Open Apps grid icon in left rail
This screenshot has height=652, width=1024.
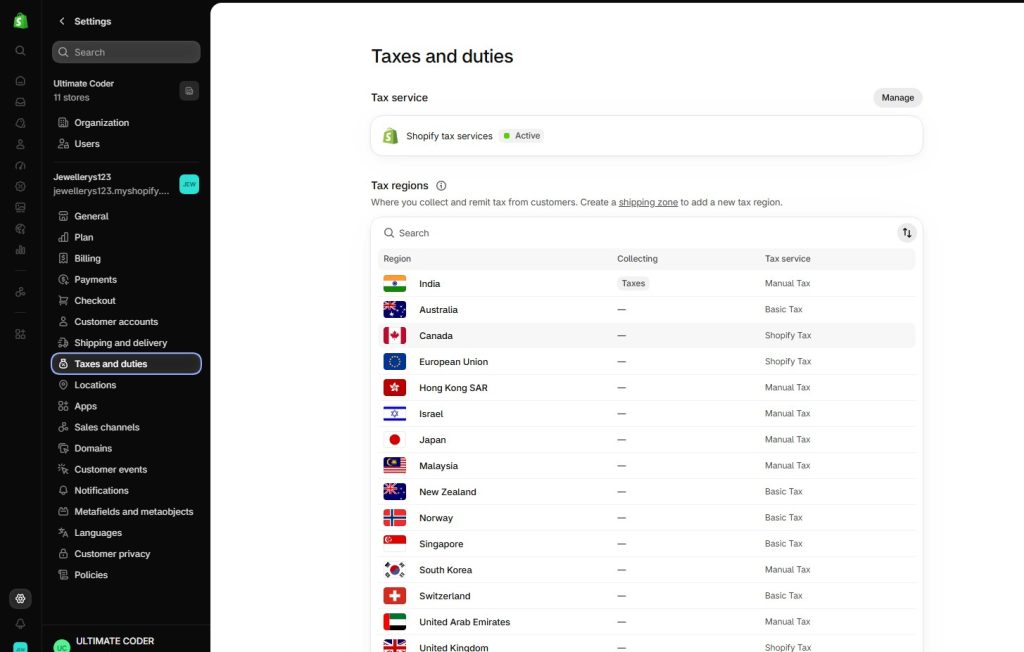pos(20,334)
